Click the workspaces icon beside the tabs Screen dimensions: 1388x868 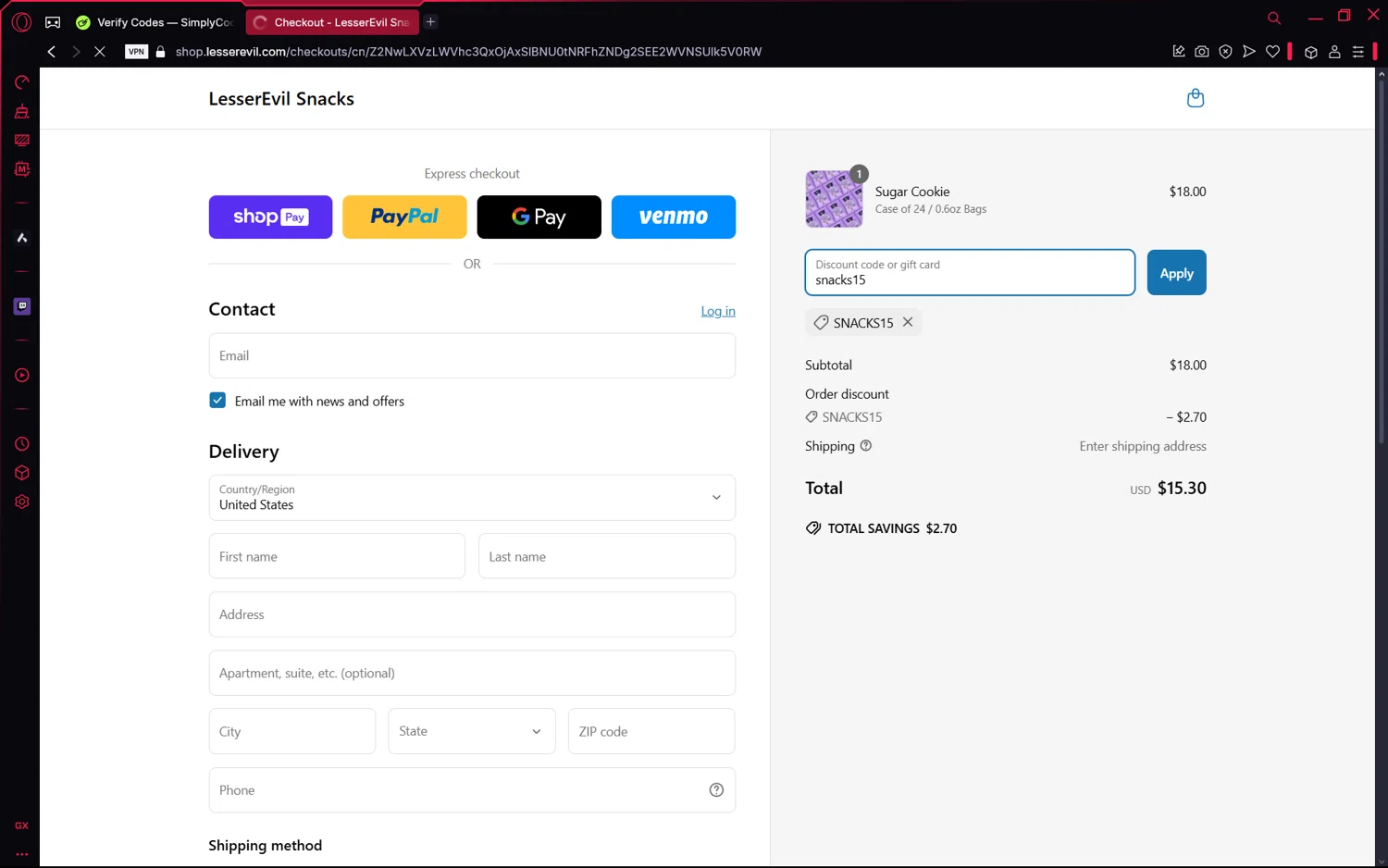coord(53,22)
